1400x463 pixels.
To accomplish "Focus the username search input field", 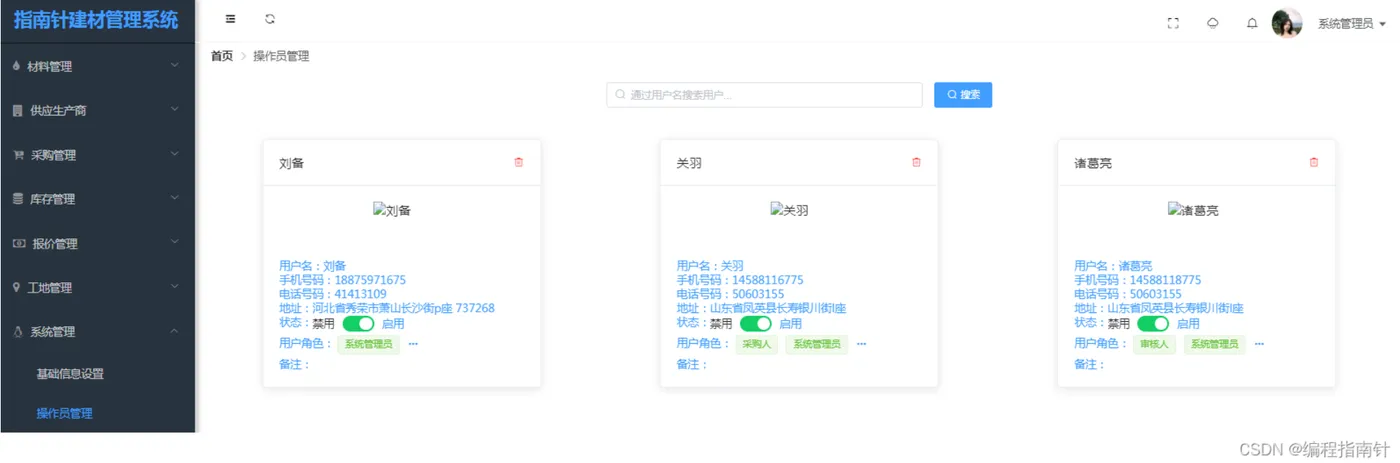I will pyautogui.click(x=764, y=95).
